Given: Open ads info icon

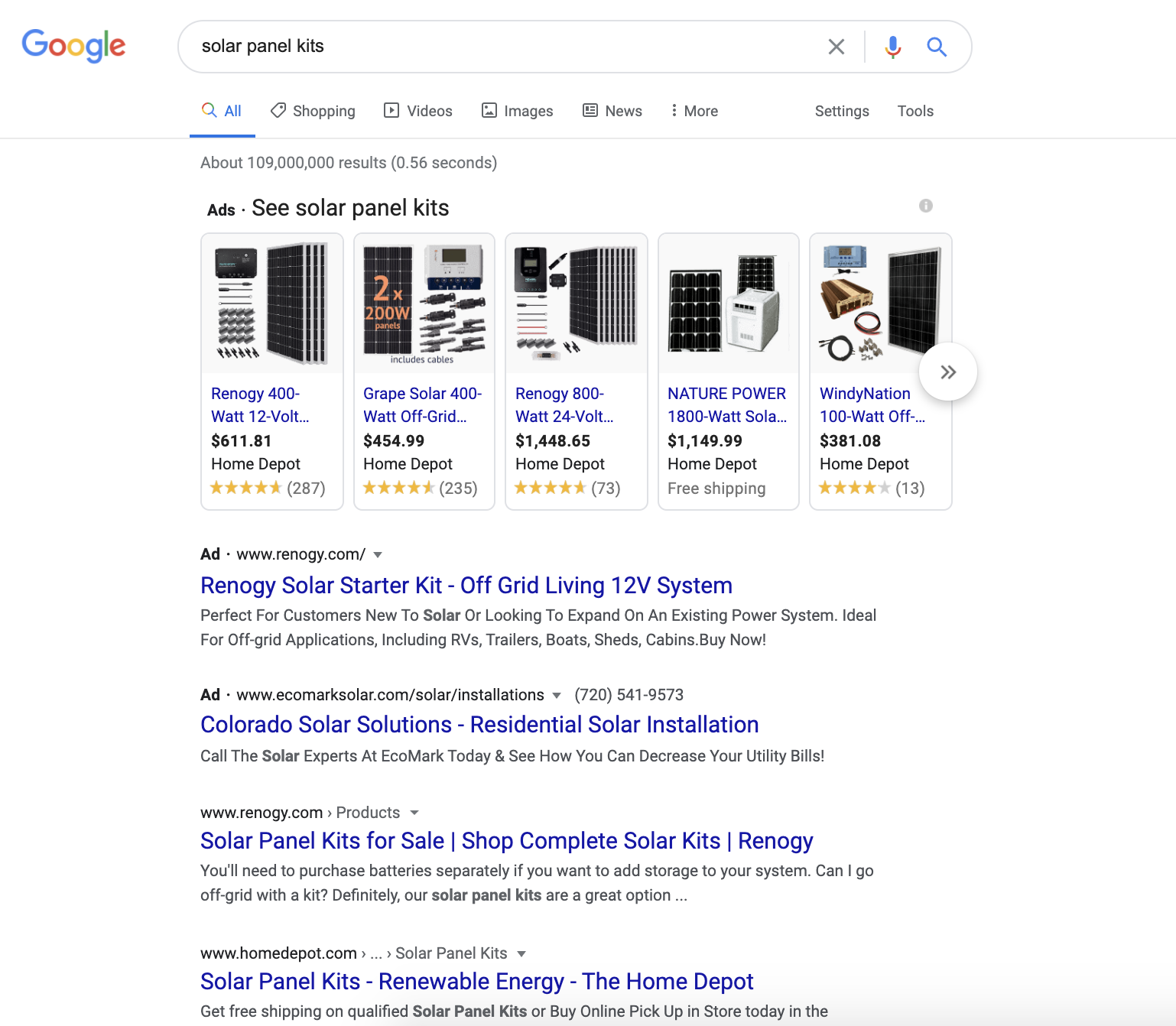Looking at the screenshot, I should (925, 206).
